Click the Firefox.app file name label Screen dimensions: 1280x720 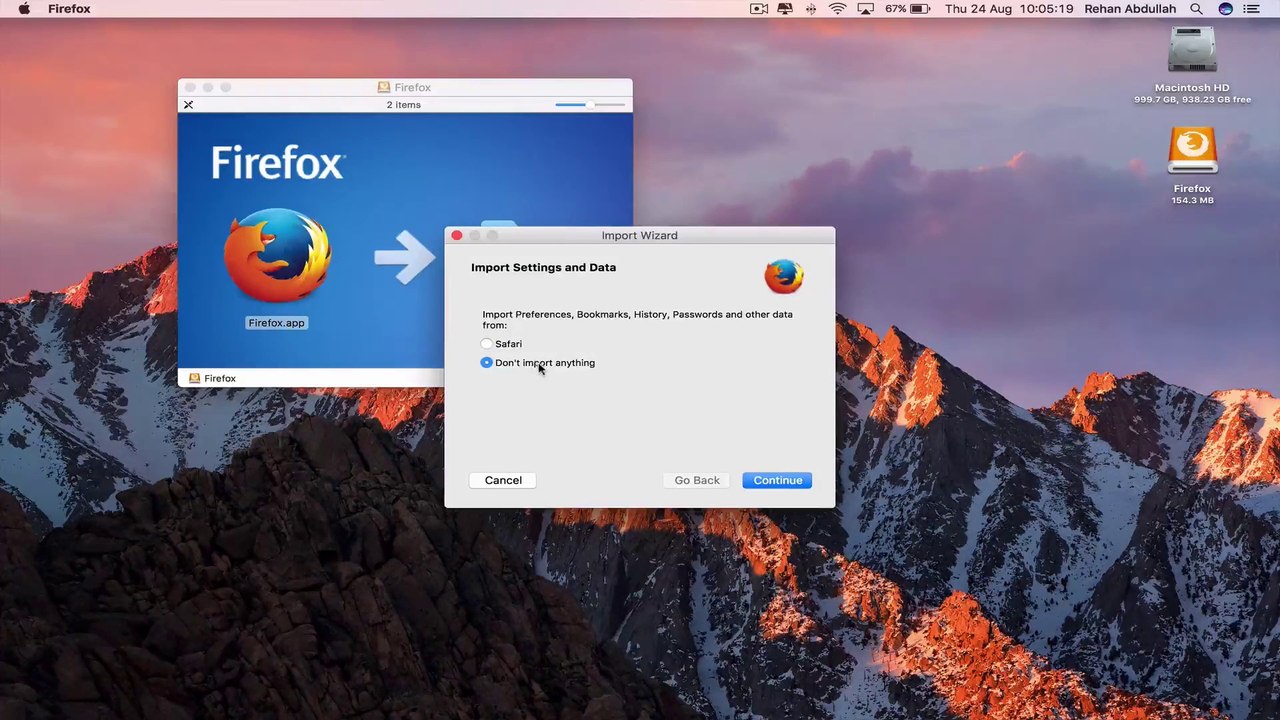coord(276,323)
